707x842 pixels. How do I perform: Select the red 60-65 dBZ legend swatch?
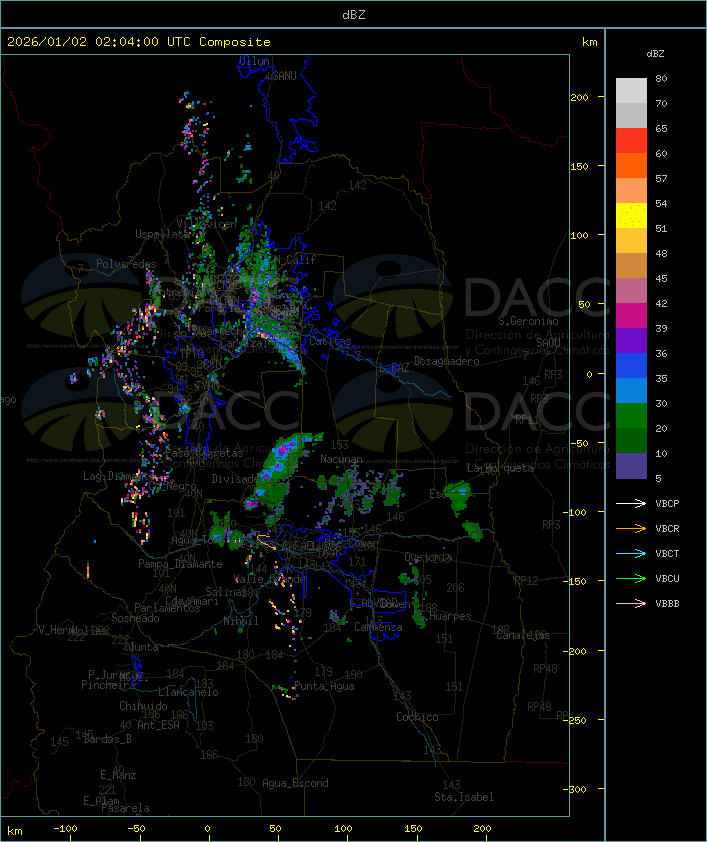[x=631, y=141]
